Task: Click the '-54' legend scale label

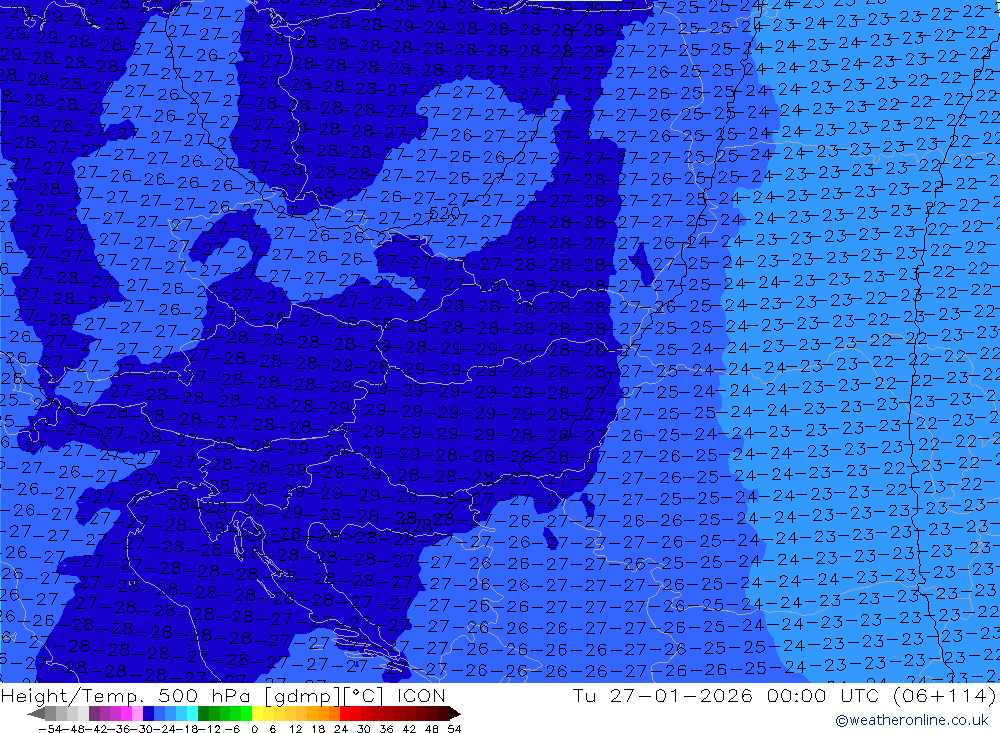Action: 50,729
